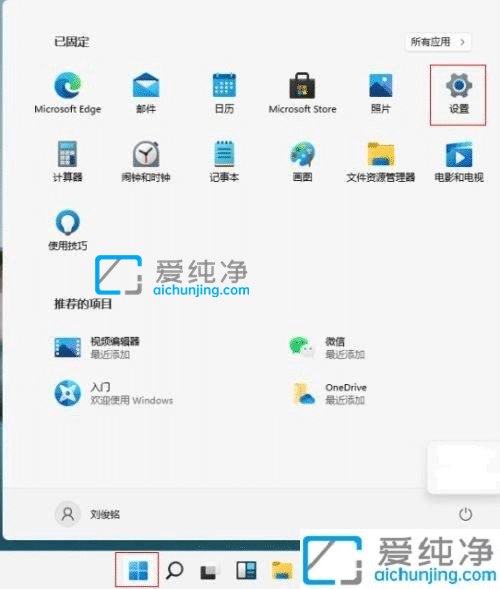500x589 pixels.
Task: Open the 设置 settings gear icon
Action: (x=459, y=93)
